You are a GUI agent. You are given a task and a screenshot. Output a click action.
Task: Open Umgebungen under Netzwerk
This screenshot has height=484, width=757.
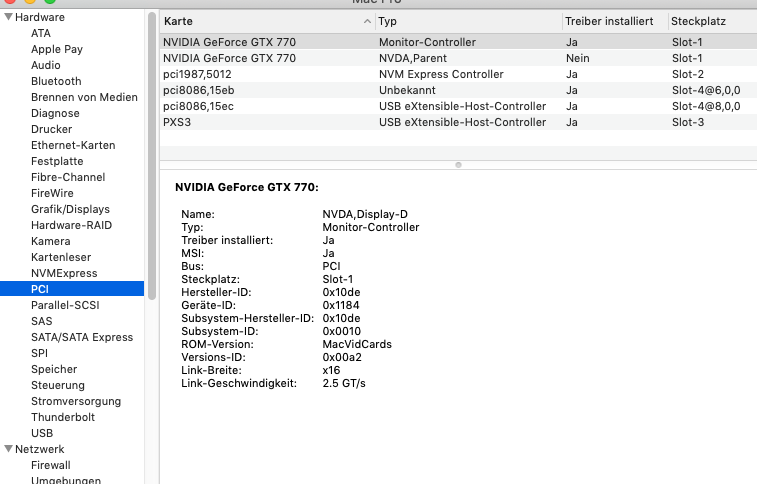[66, 480]
